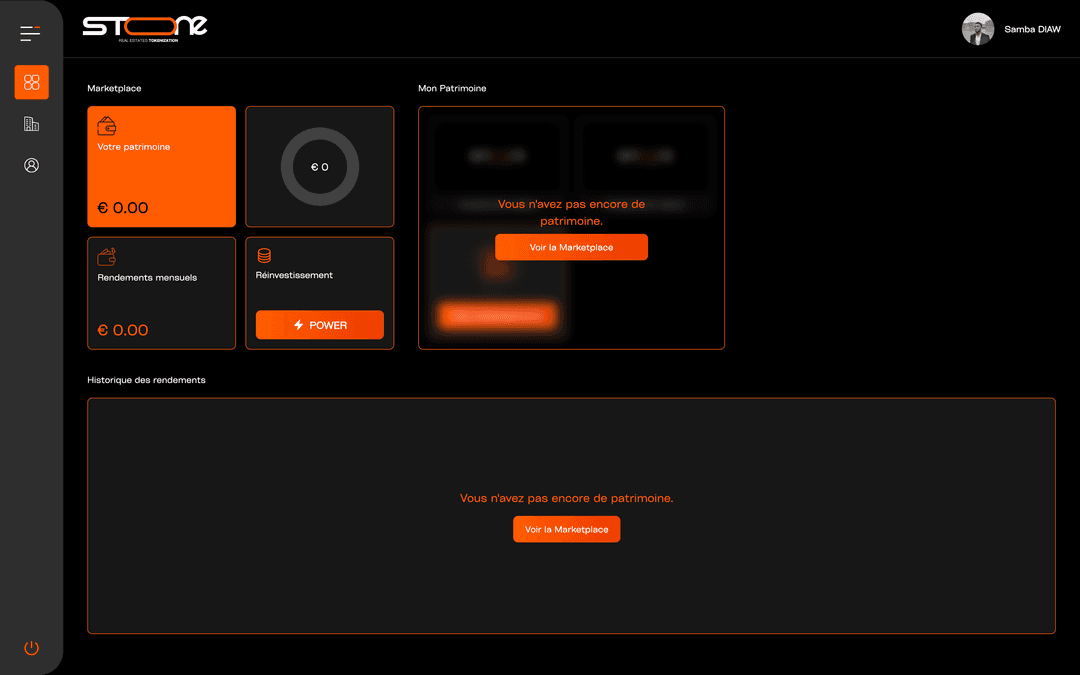Click the Rendements mensuels card
1080x675 pixels.
click(x=161, y=293)
